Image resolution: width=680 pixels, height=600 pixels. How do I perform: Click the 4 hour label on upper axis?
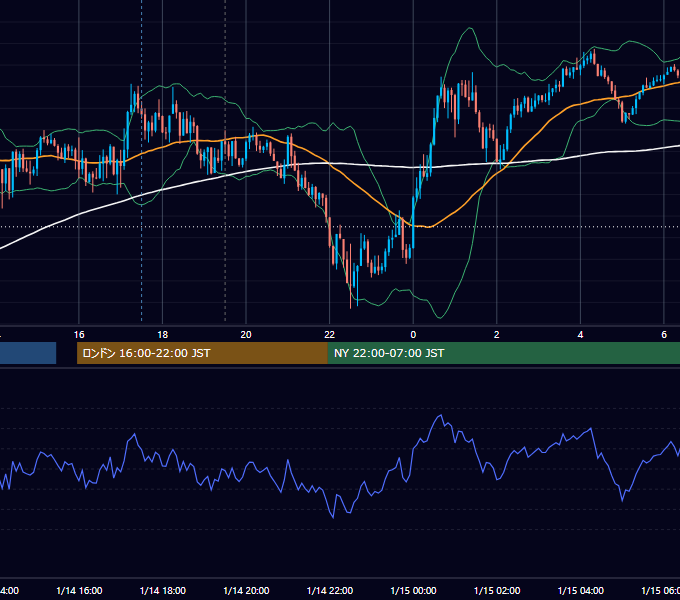(580, 334)
